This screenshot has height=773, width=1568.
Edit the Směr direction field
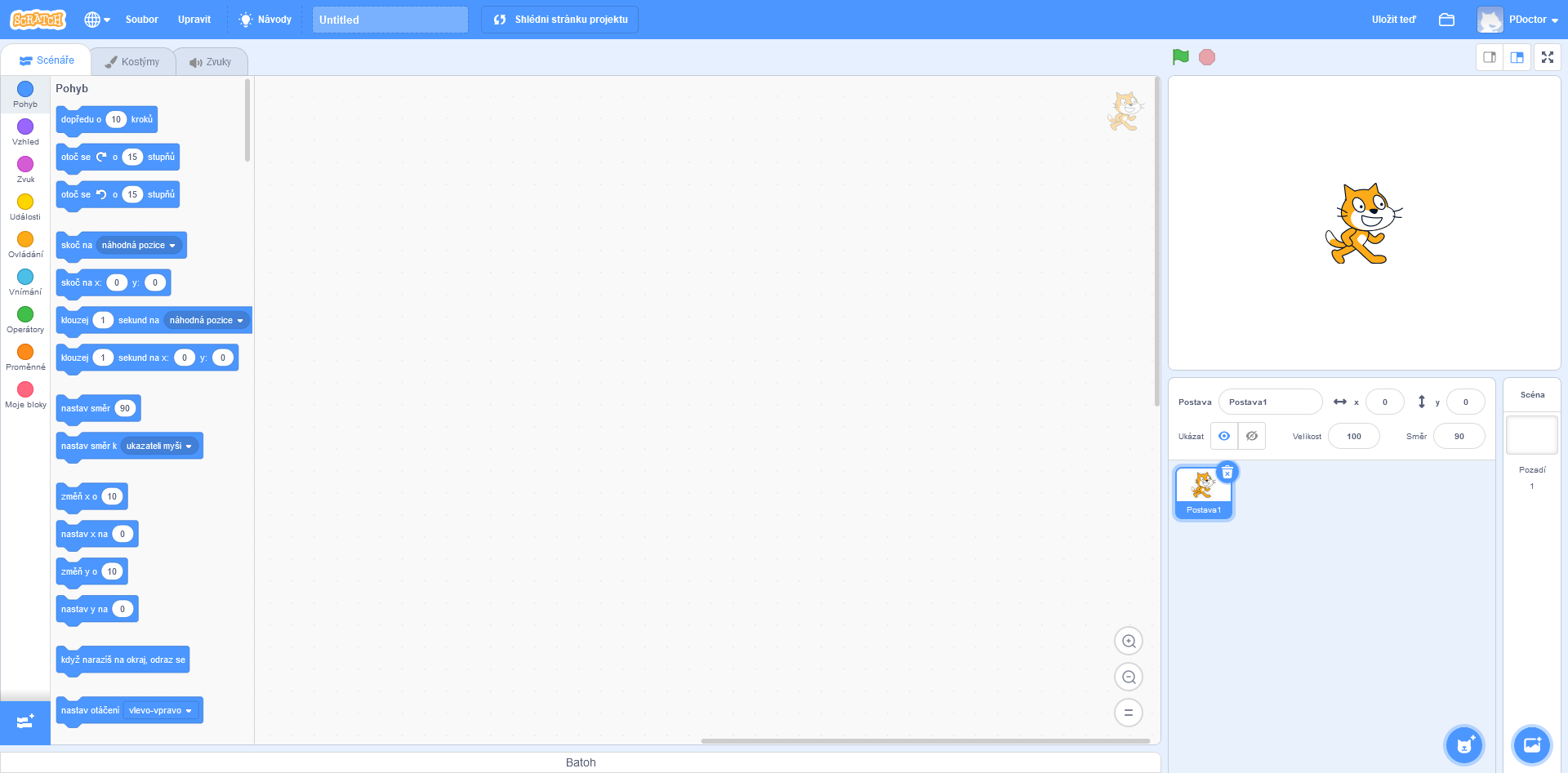pyautogui.click(x=1459, y=436)
